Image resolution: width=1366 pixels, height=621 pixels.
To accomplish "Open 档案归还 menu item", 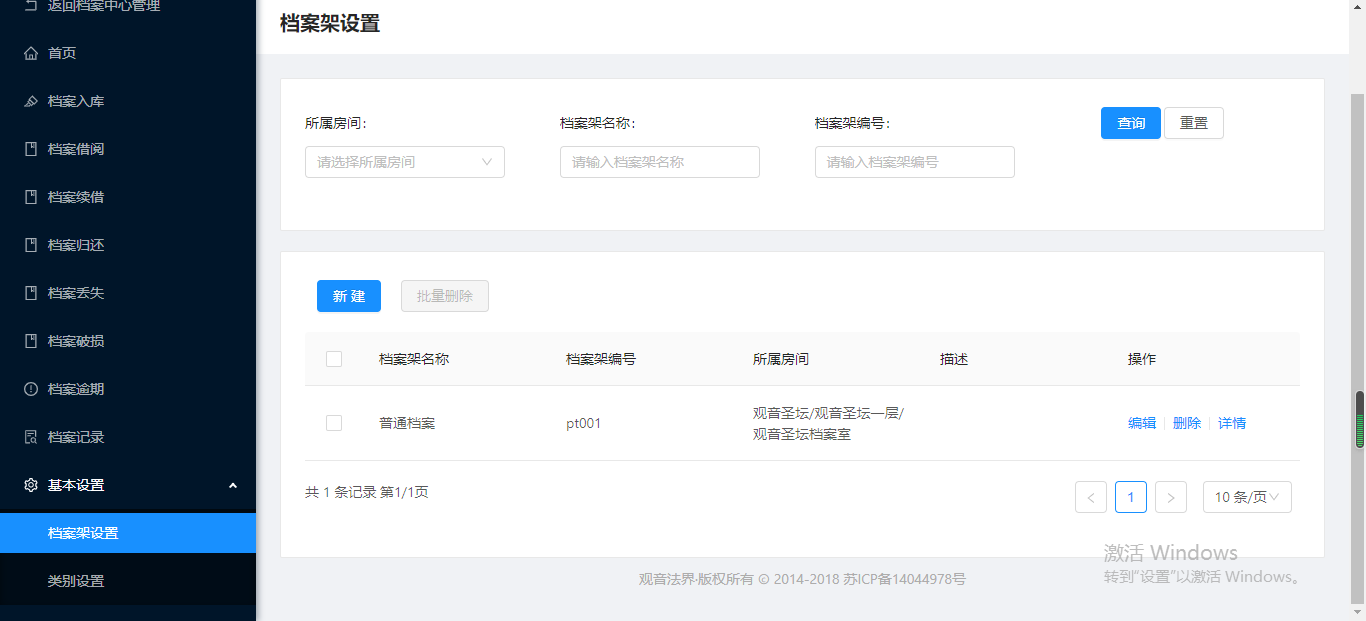I will [128, 245].
